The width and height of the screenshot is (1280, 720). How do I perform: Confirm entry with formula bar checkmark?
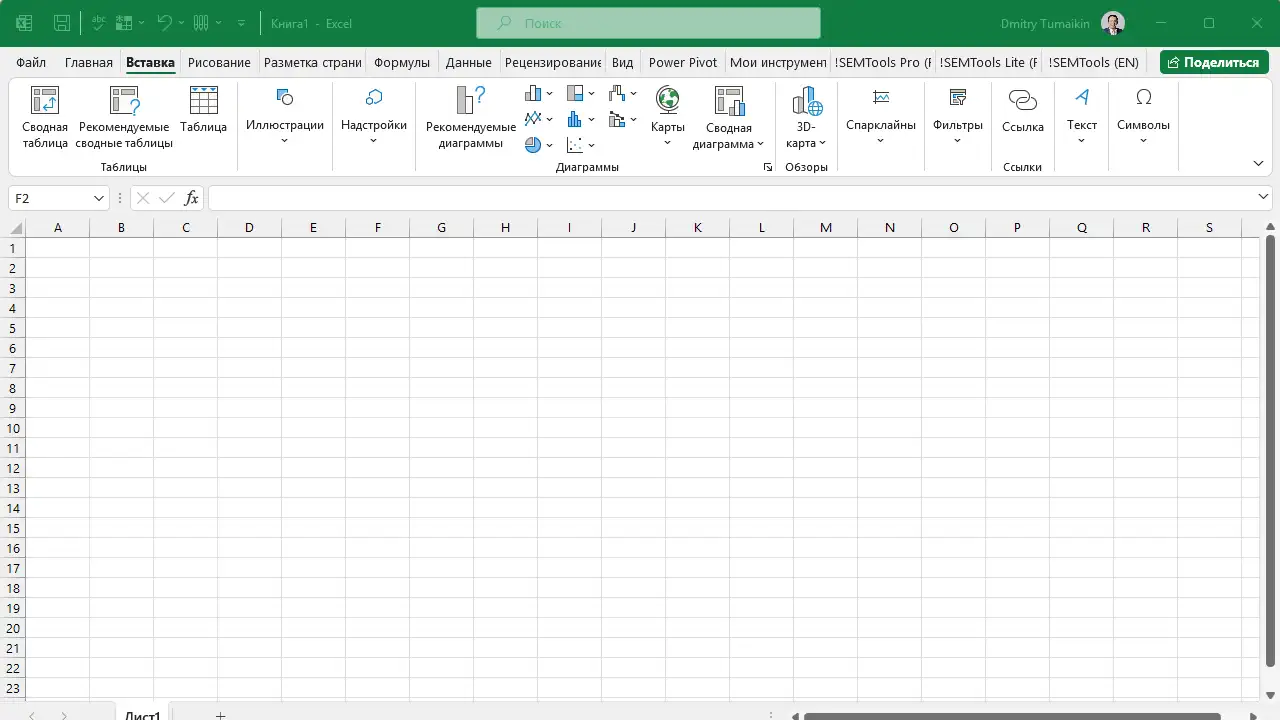tap(167, 199)
